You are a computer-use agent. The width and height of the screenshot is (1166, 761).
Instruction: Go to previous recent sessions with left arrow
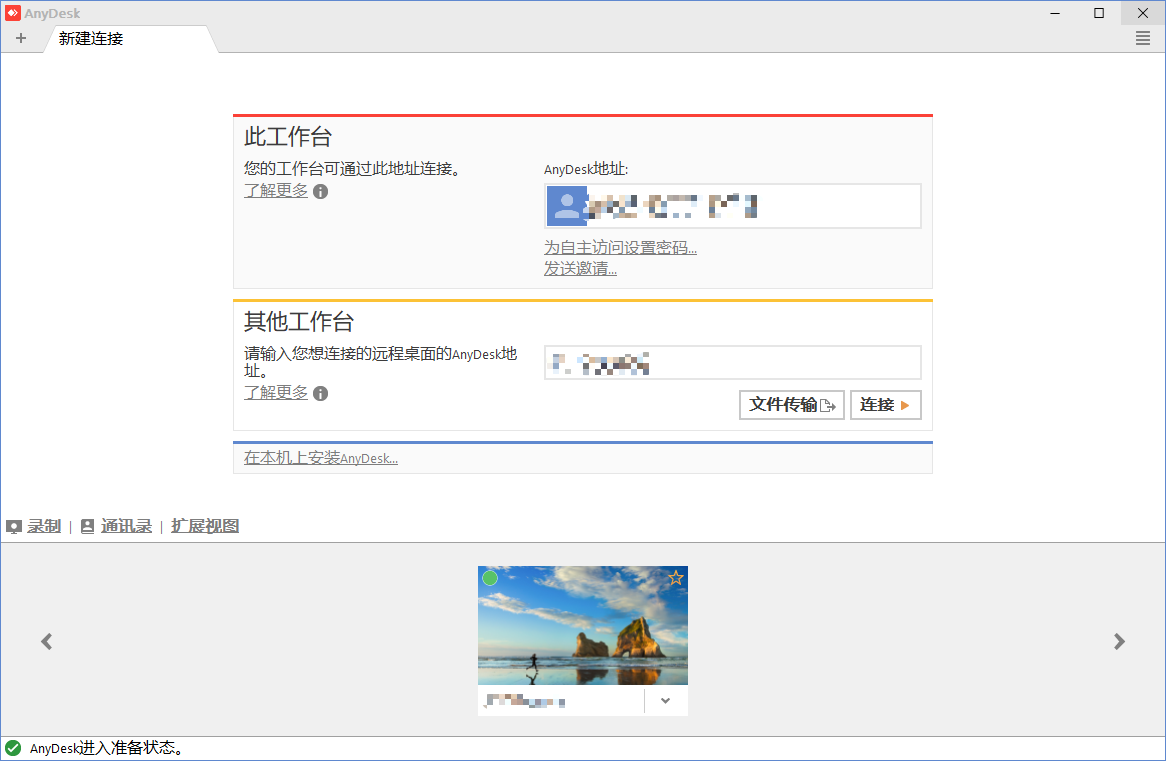pyautogui.click(x=46, y=641)
